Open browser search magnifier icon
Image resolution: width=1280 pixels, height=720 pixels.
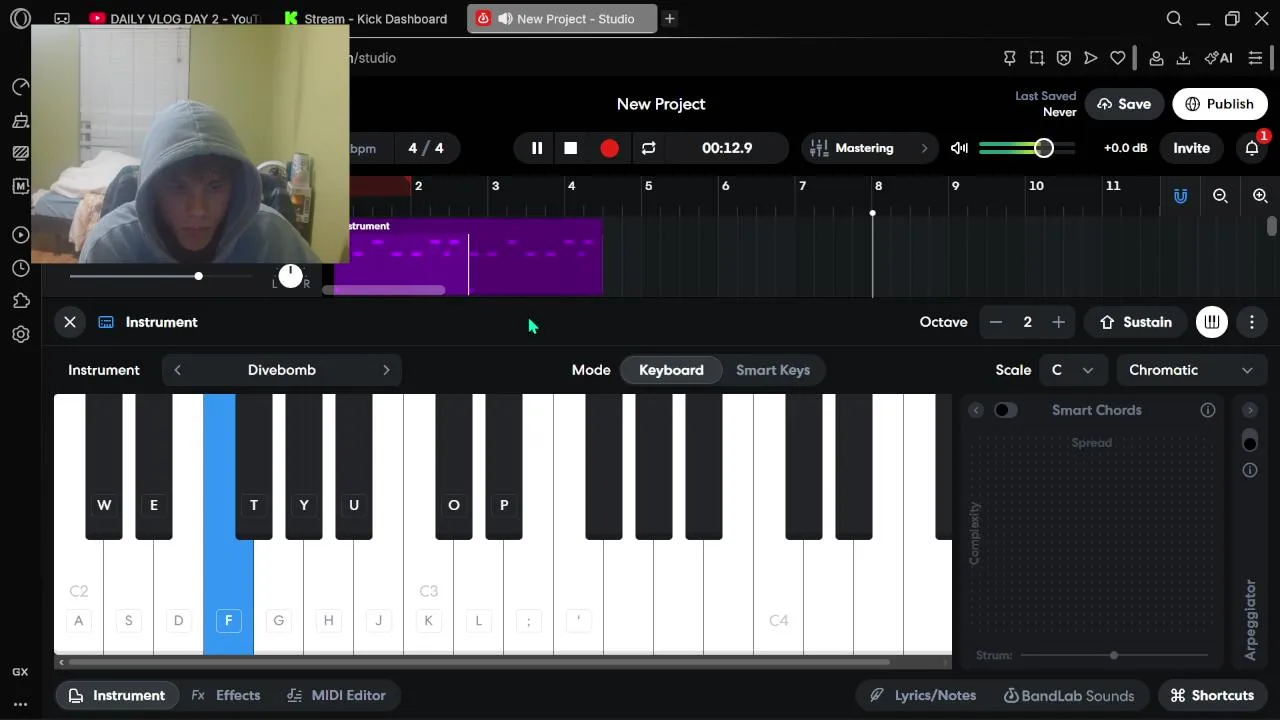(1174, 18)
